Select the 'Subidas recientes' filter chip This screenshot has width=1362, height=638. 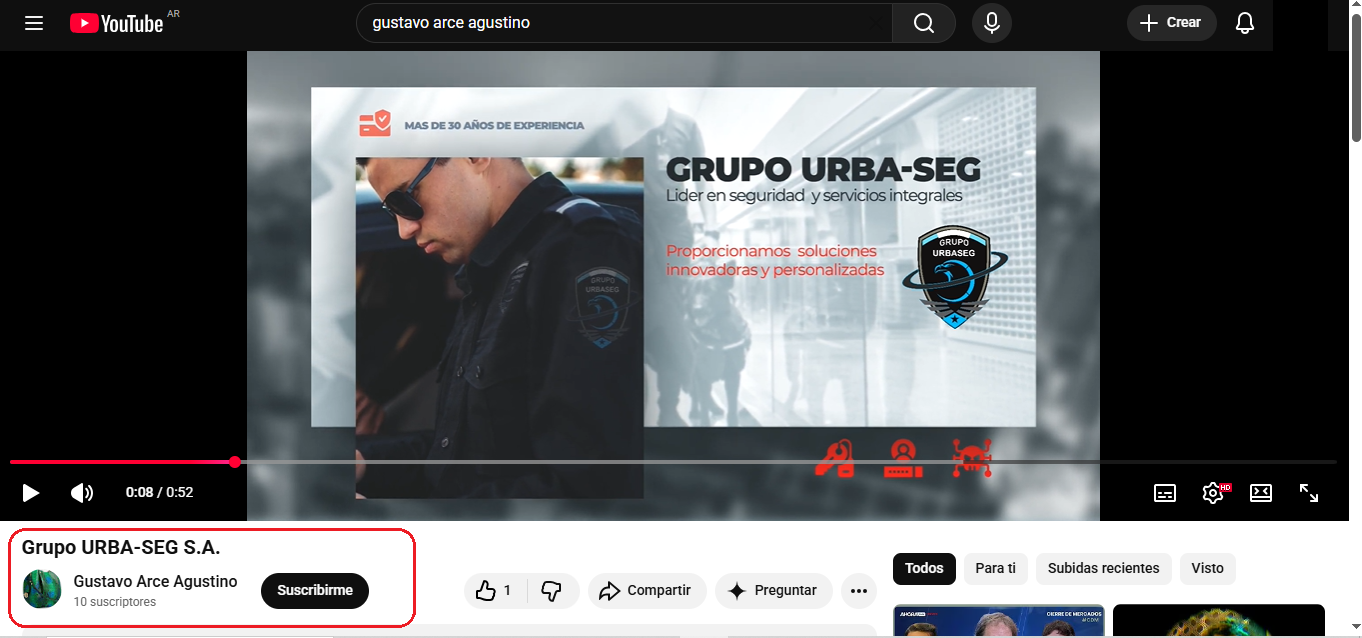tap(1103, 568)
